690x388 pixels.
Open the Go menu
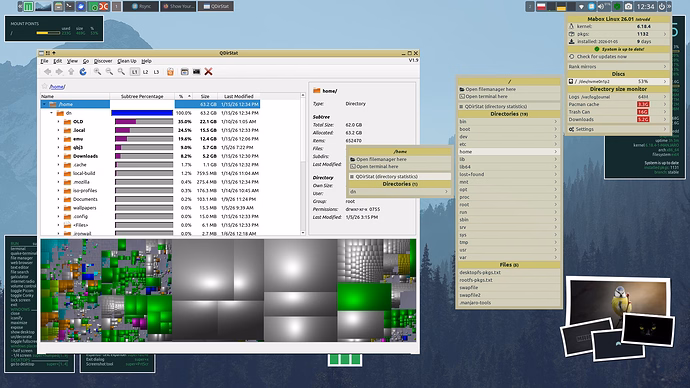point(86,61)
